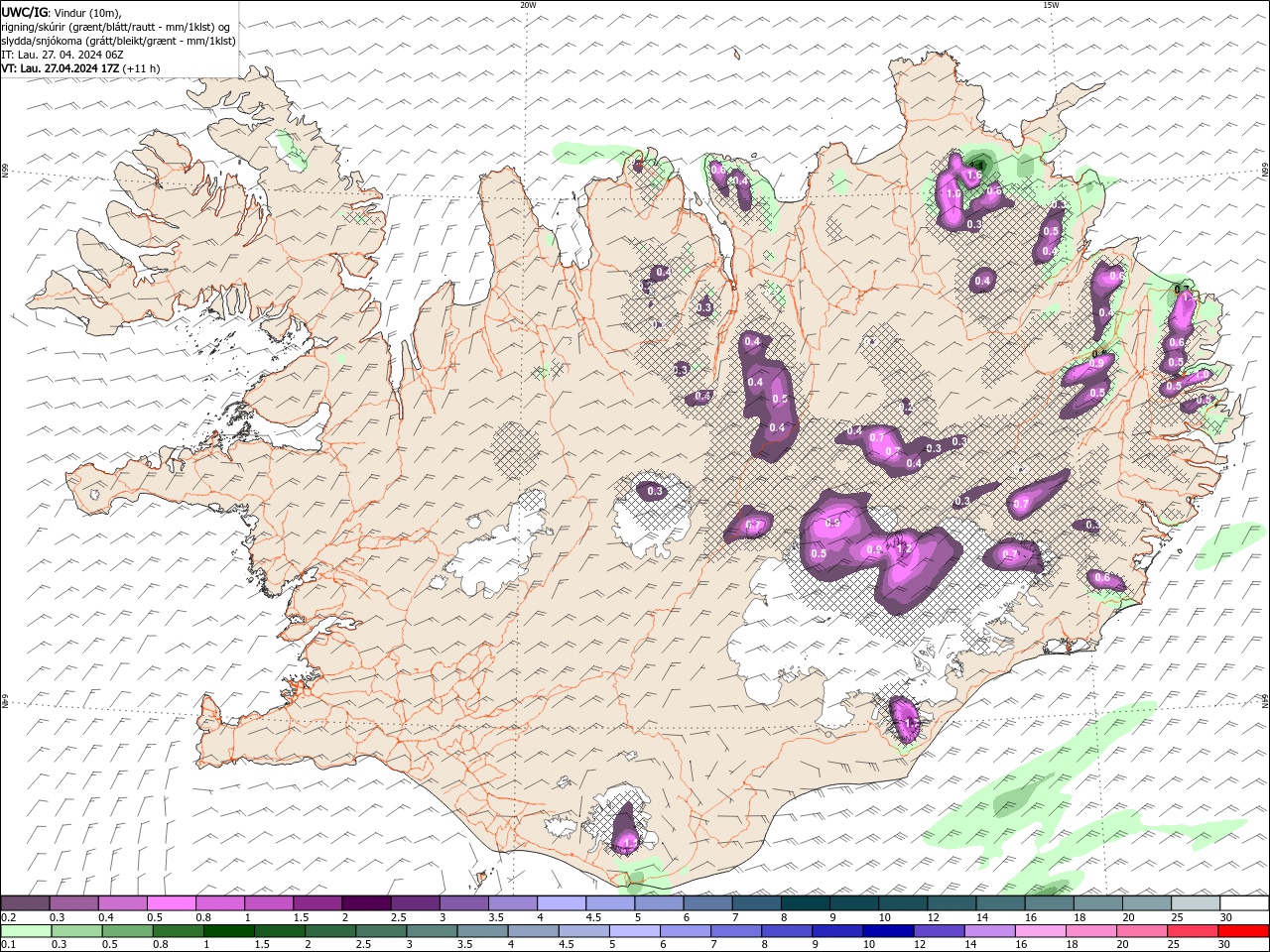This screenshot has width=1270, height=952.
Task: Click the darkest green 1 swatch on rain scale
Action: pyautogui.click(x=228, y=931)
